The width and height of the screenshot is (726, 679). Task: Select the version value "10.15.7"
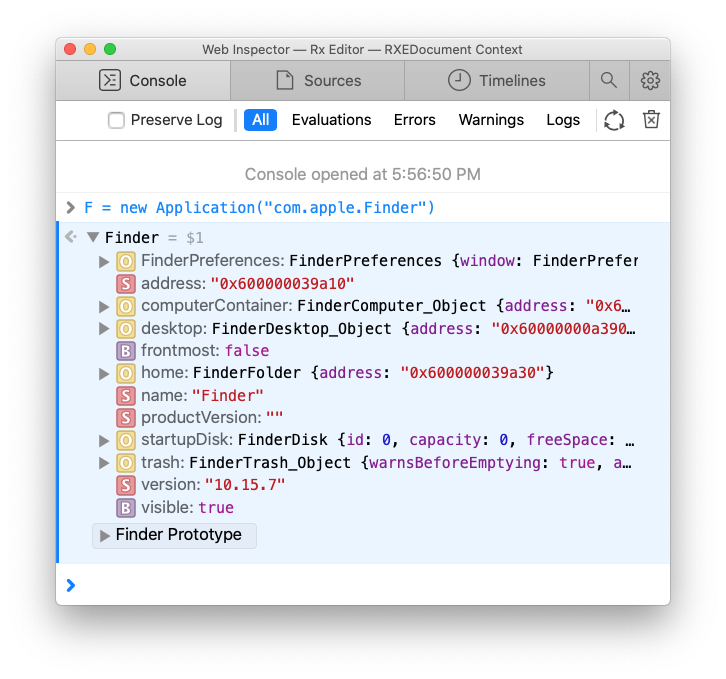244,485
